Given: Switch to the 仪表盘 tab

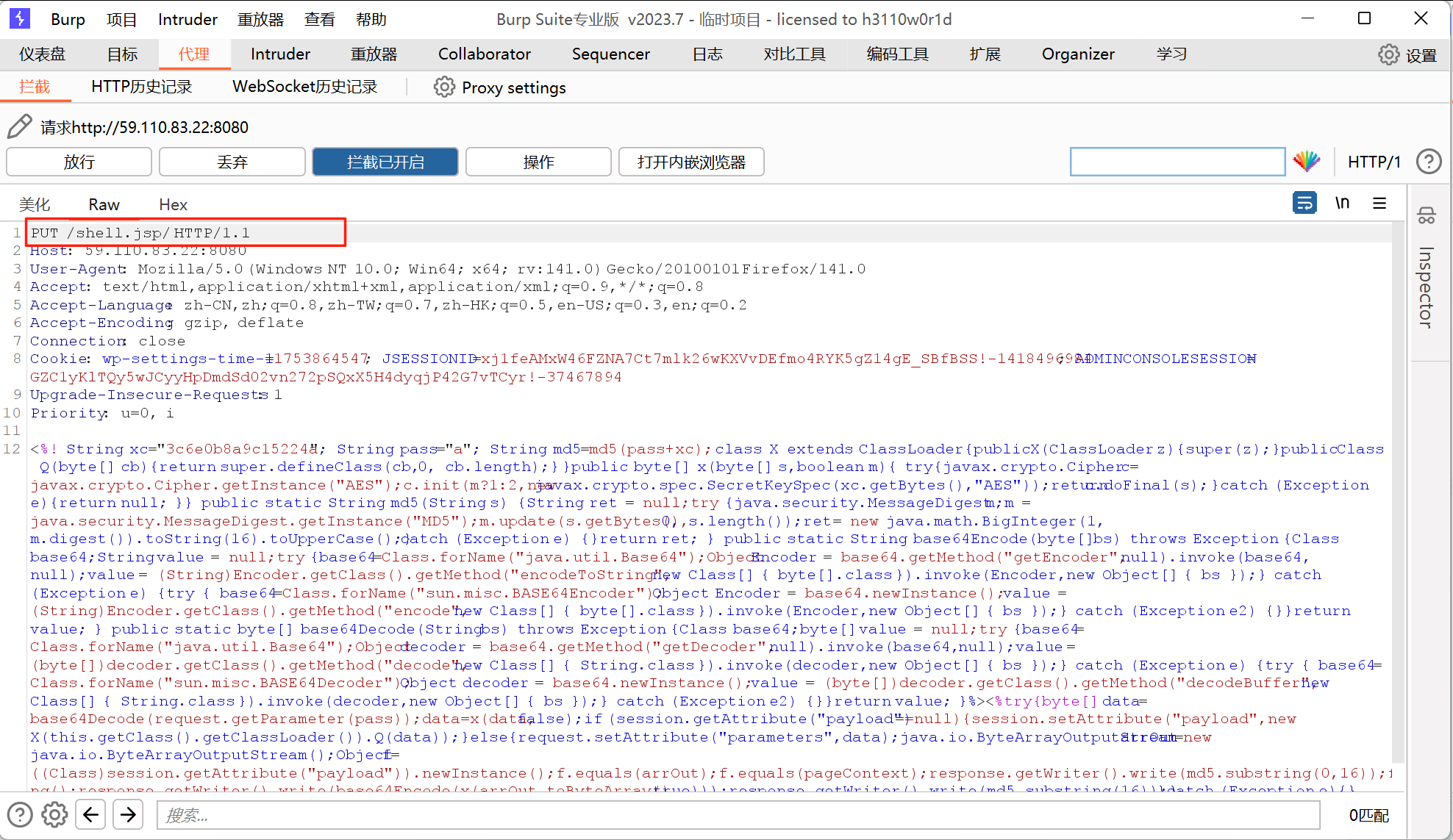Looking at the screenshot, I should point(42,54).
